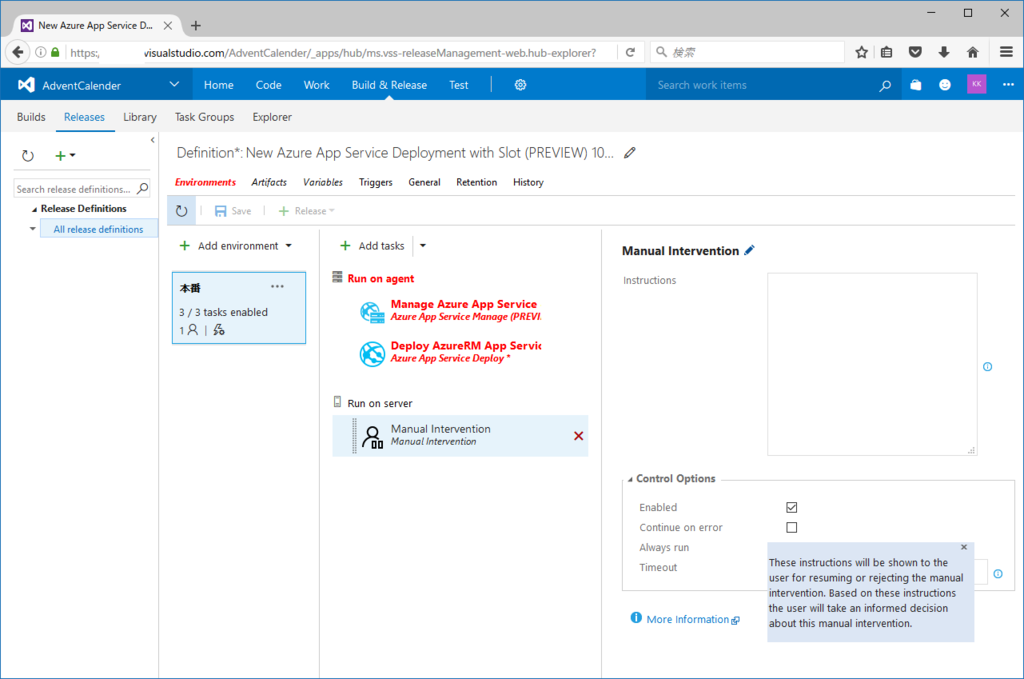Viewport: 1024px width, 679px height.
Task: Go to browser home page icon
Action: (x=972, y=52)
